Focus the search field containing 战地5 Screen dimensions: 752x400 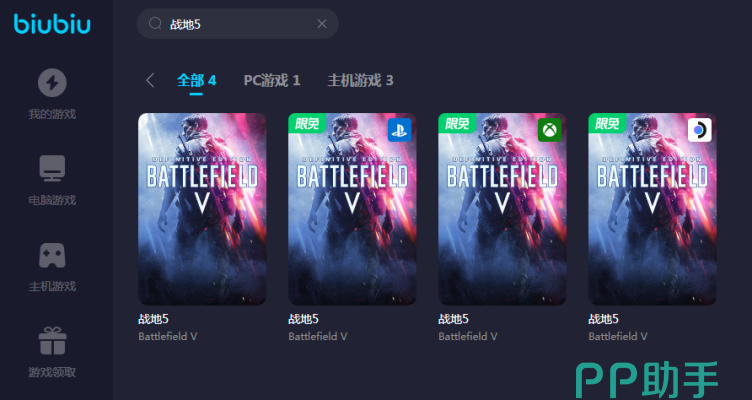coord(238,24)
